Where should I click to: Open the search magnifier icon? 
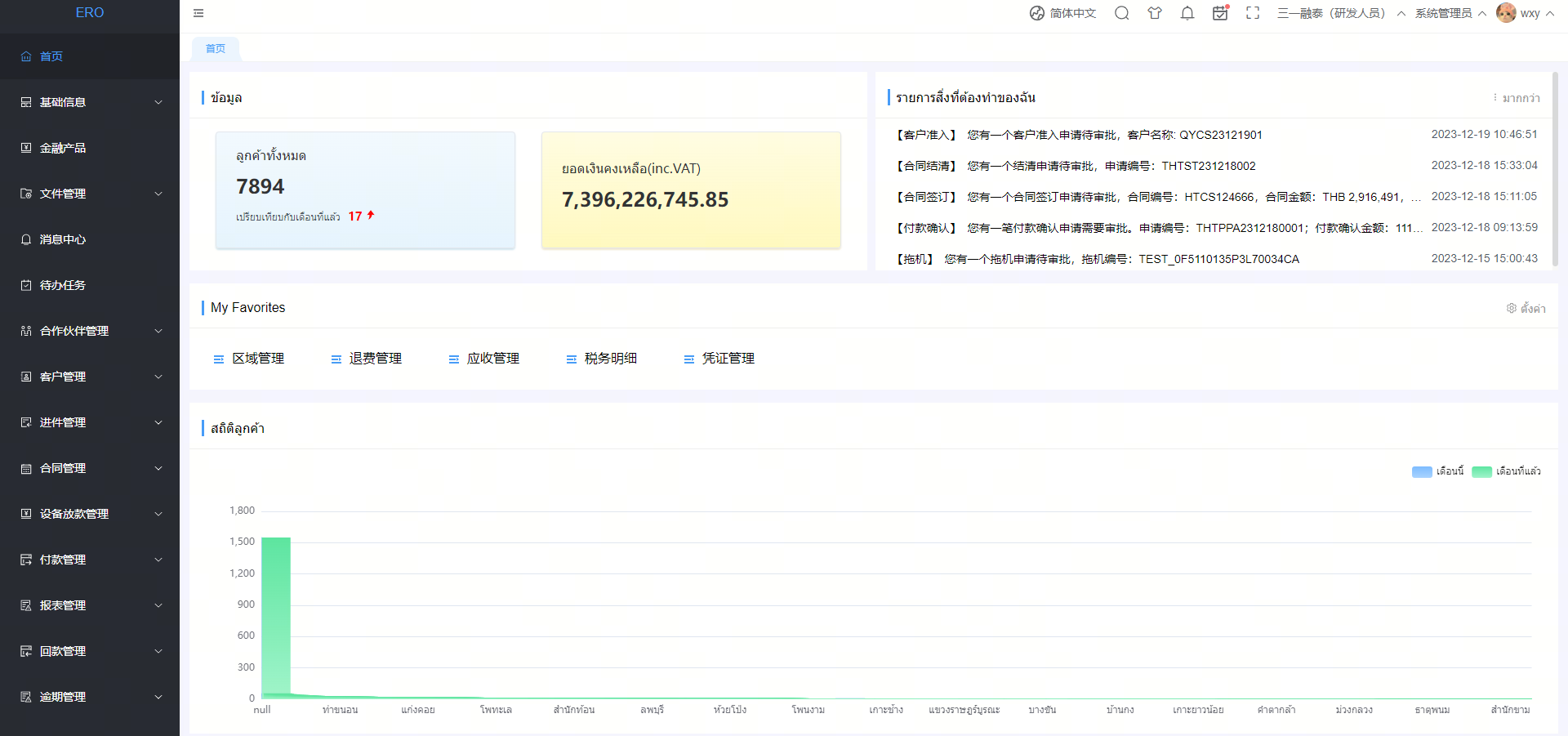tap(1122, 13)
